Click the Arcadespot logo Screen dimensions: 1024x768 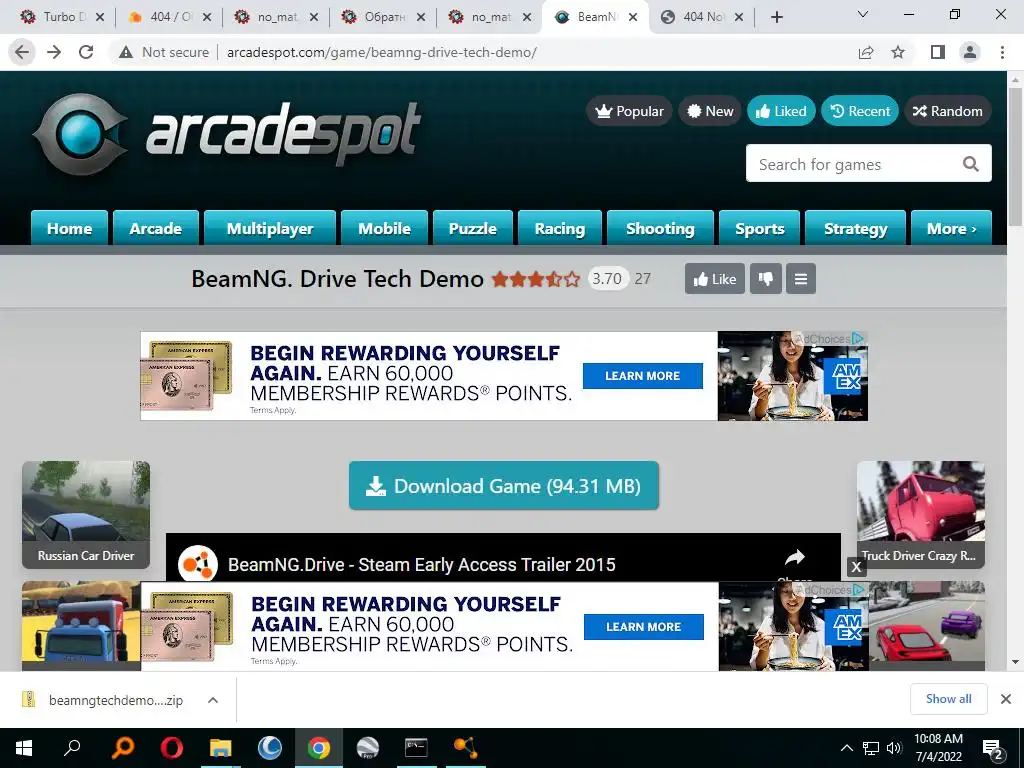click(x=227, y=134)
